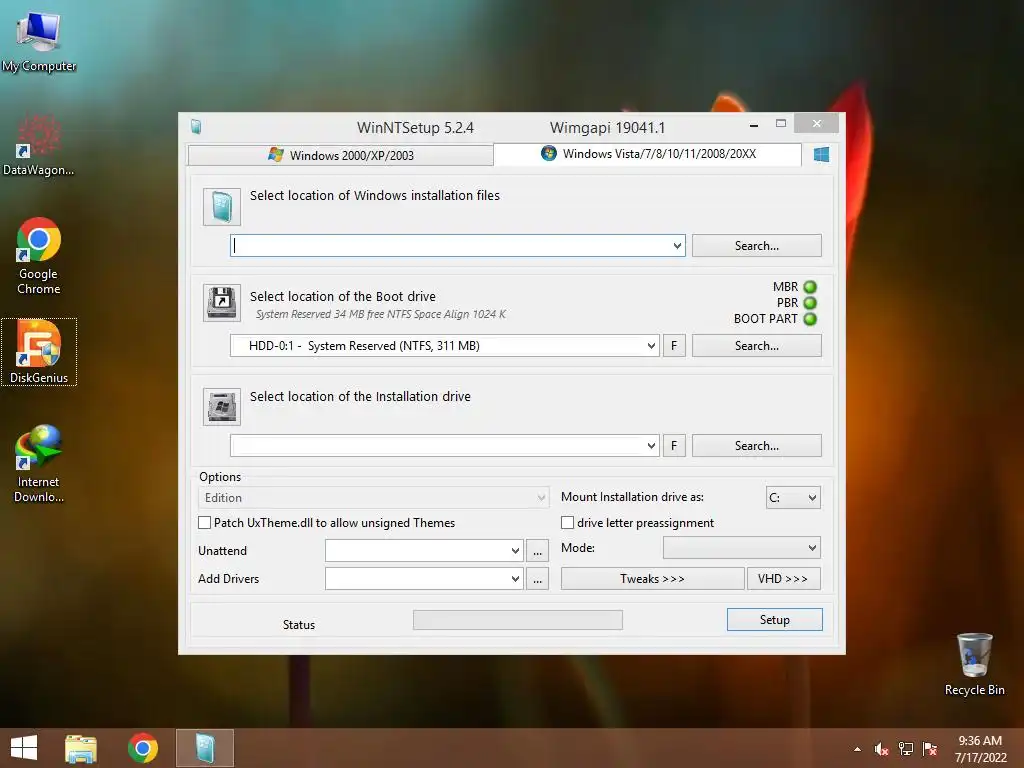Click the BOOT PART green status indicator

point(810,319)
